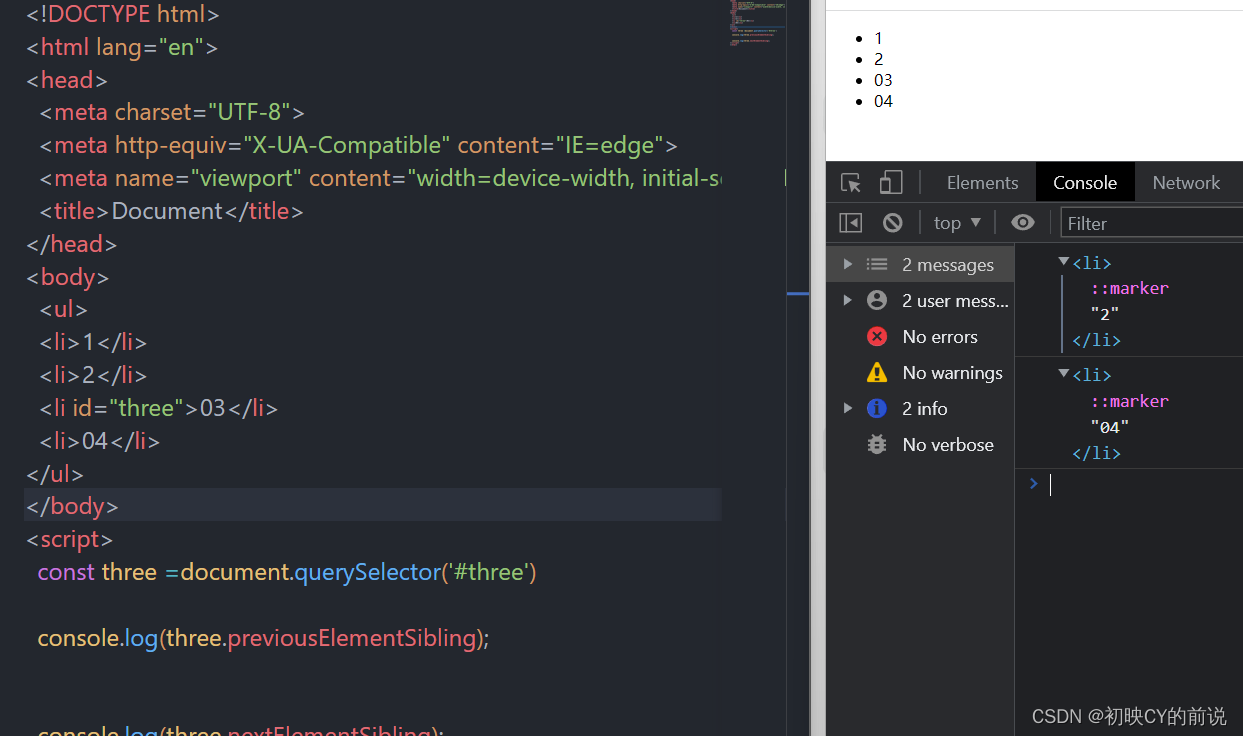Activate the inspect element picker icon
The image size is (1243, 736).
coord(851,183)
